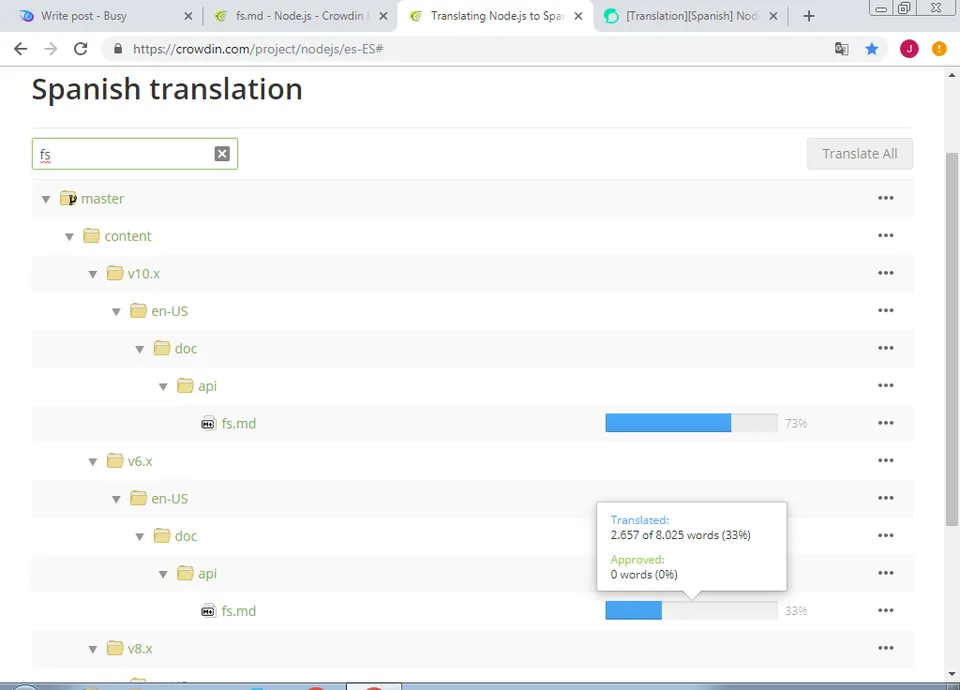The height and width of the screenshot is (690, 960).
Task: Click markdown file icon of 33% fs.md
Action: 208,610
